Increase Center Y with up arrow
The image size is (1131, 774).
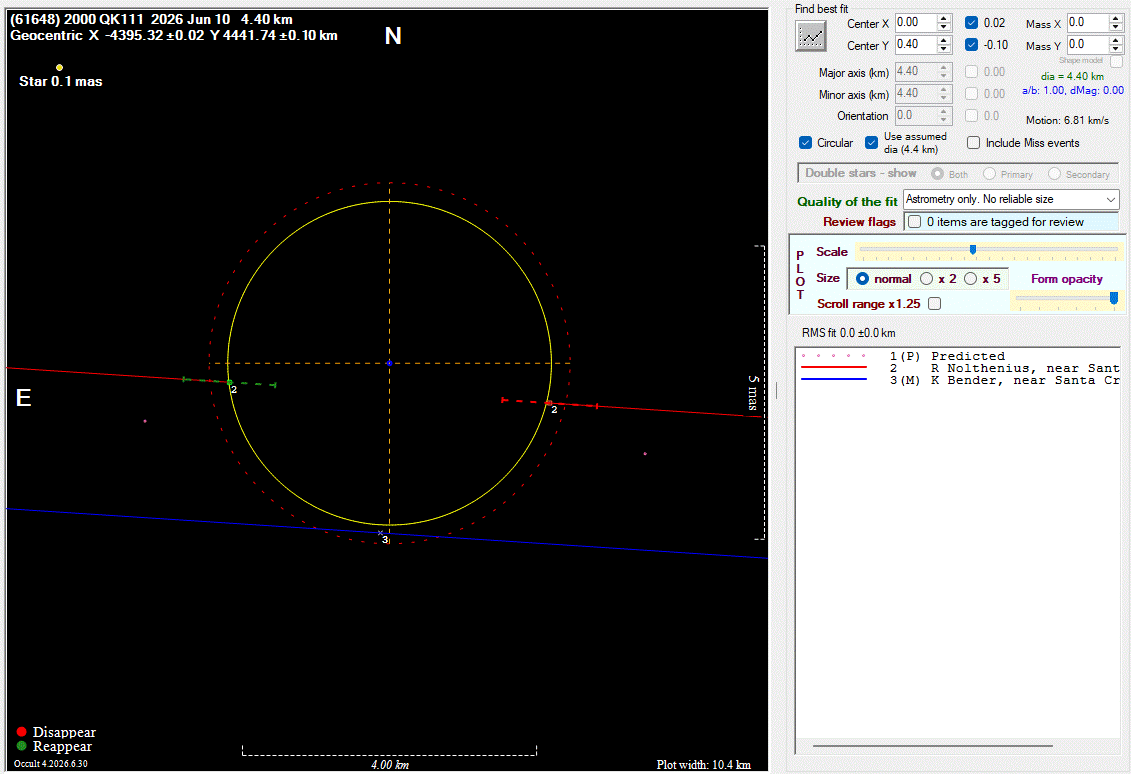943,40
